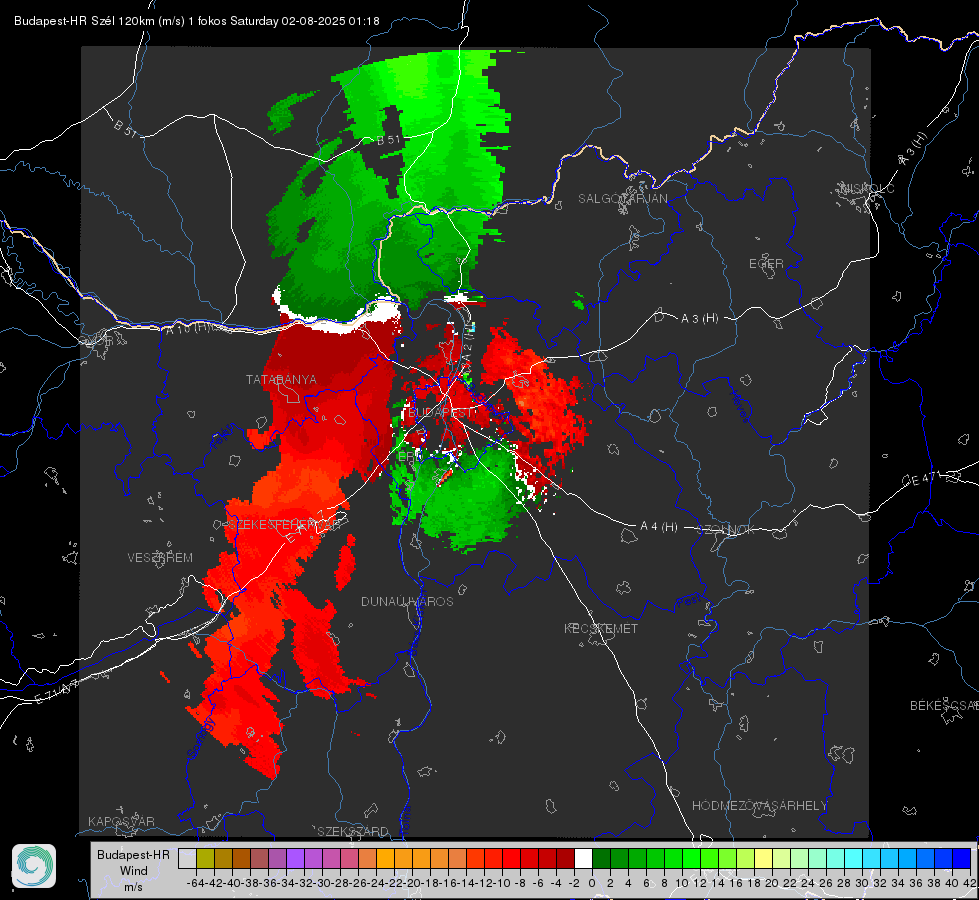The height and width of the screenshot is (900, 979).
Task: Click the DUNAÚJVÁROS city label
Action: coord(407,601)
